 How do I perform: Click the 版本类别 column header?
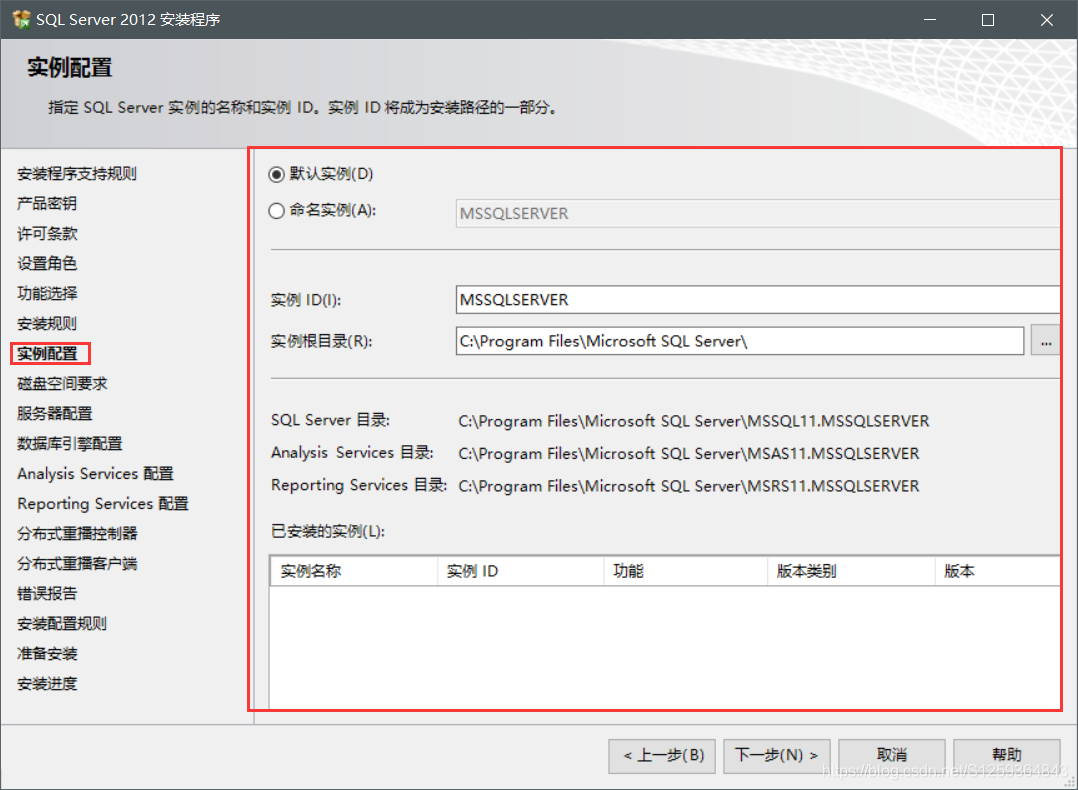coord(851,571)
